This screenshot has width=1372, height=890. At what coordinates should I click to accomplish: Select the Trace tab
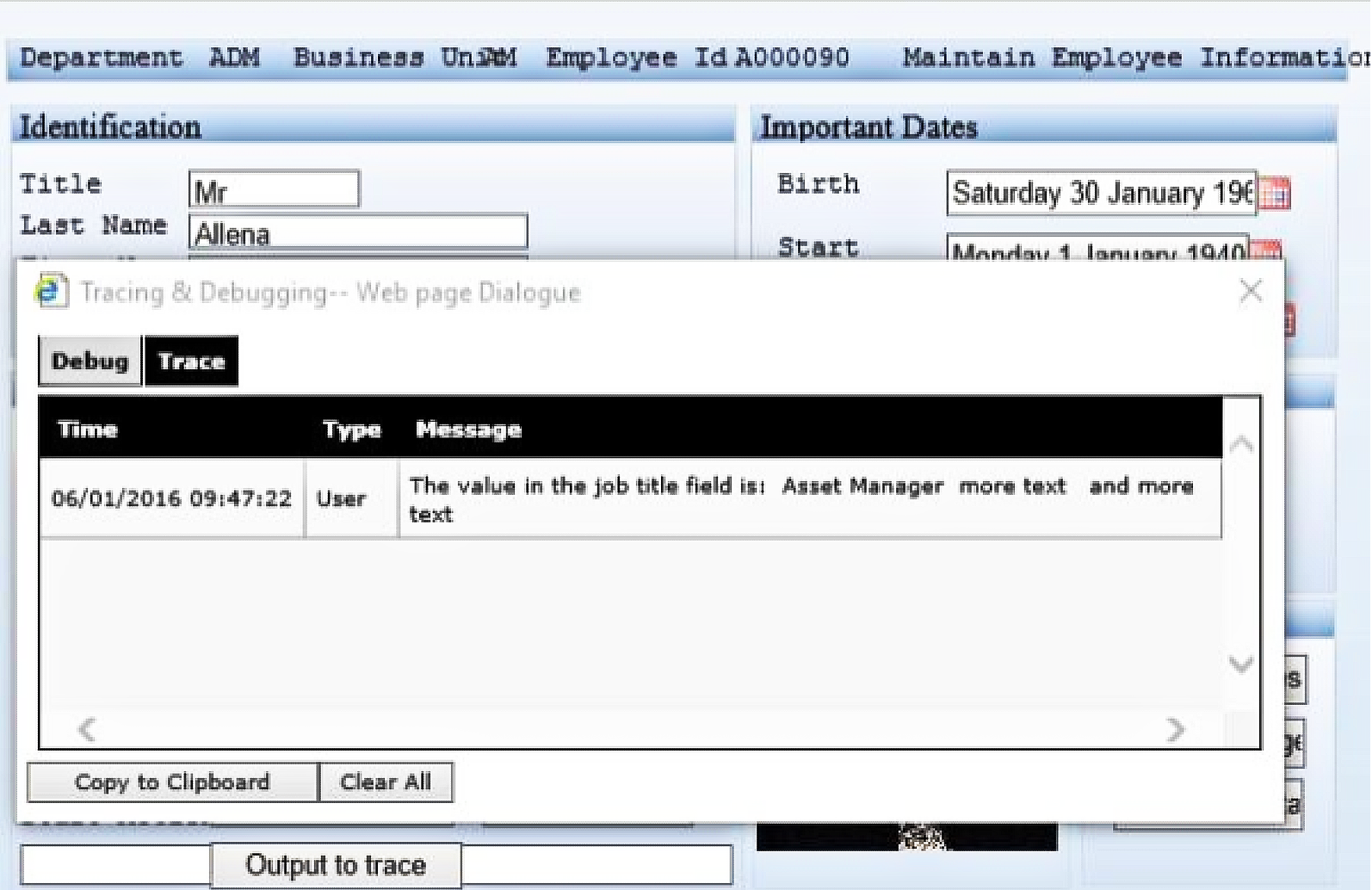[x=191, y=362]
